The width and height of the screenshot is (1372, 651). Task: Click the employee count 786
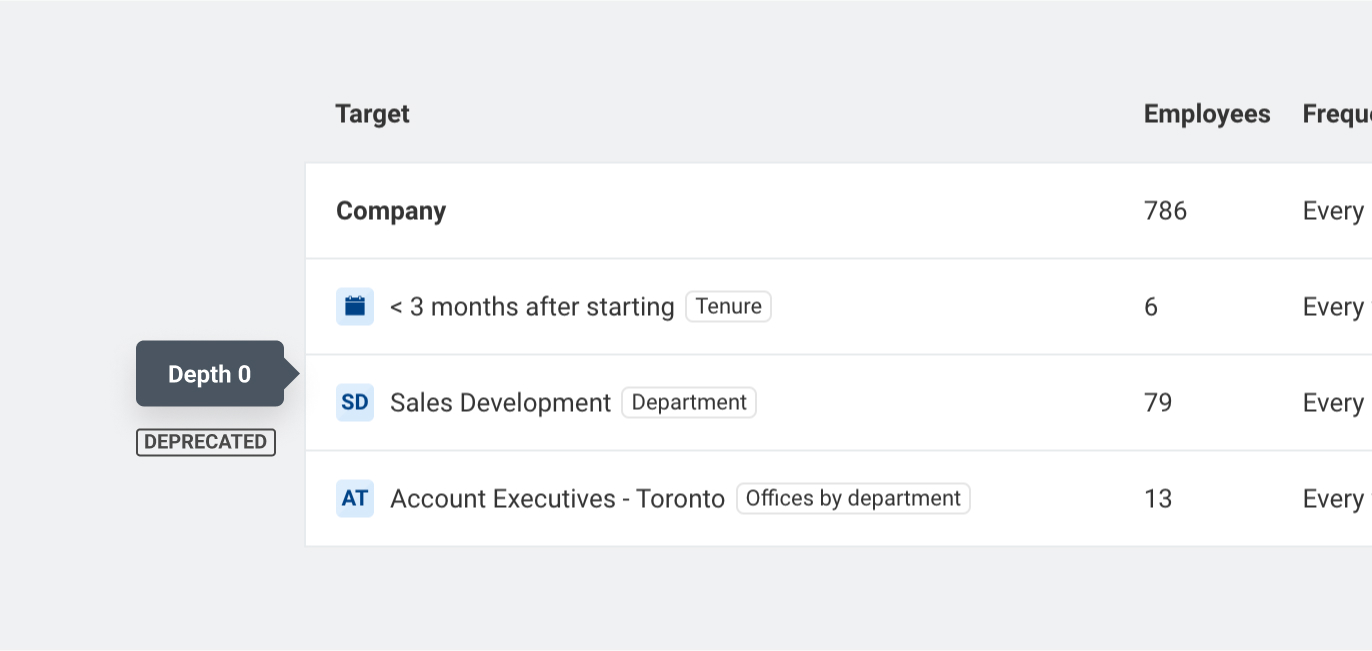(1165, 211)
